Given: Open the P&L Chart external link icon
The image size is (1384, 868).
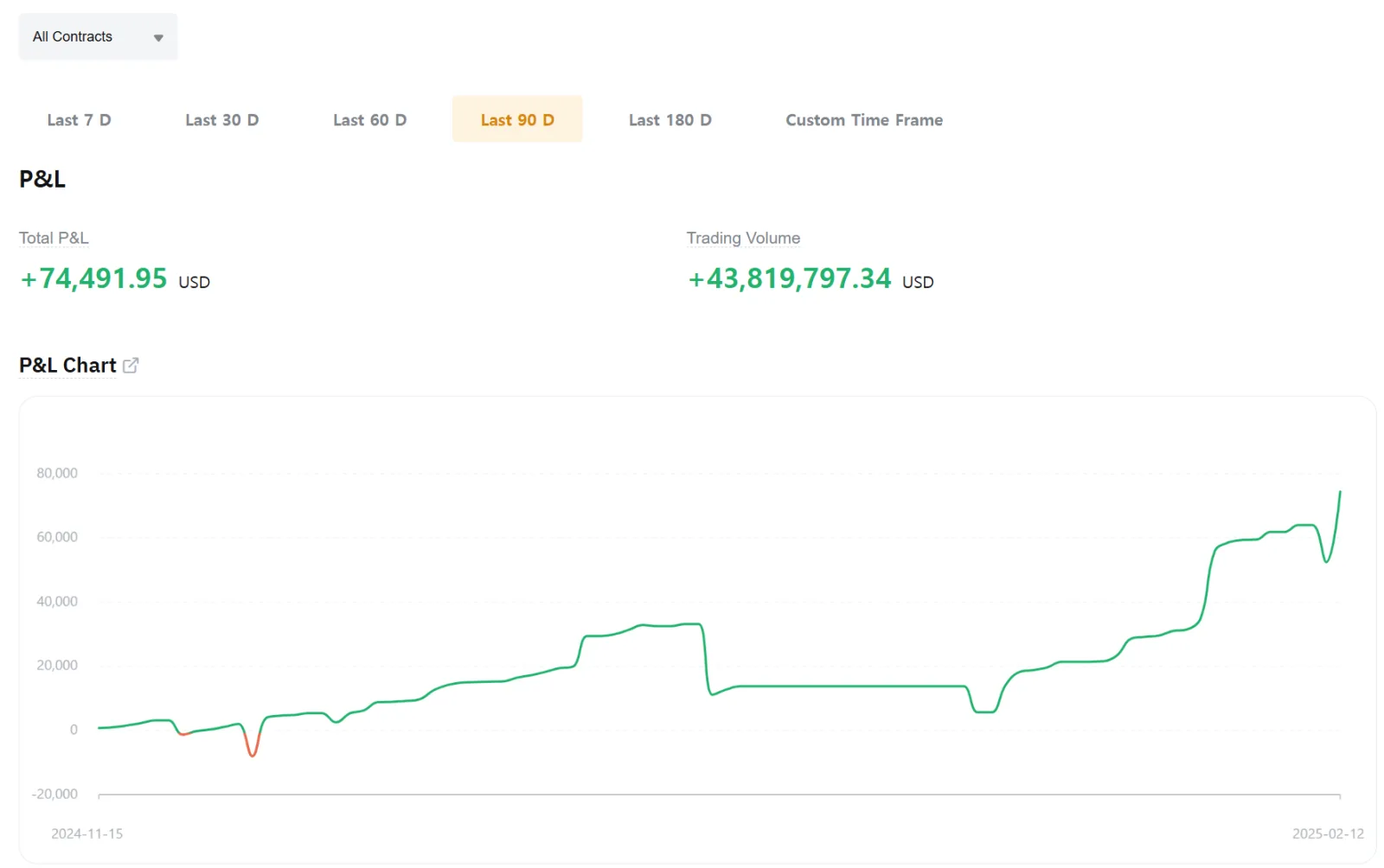Looking at the screenshot, I should pyautogui.click(x=131, y=366).
